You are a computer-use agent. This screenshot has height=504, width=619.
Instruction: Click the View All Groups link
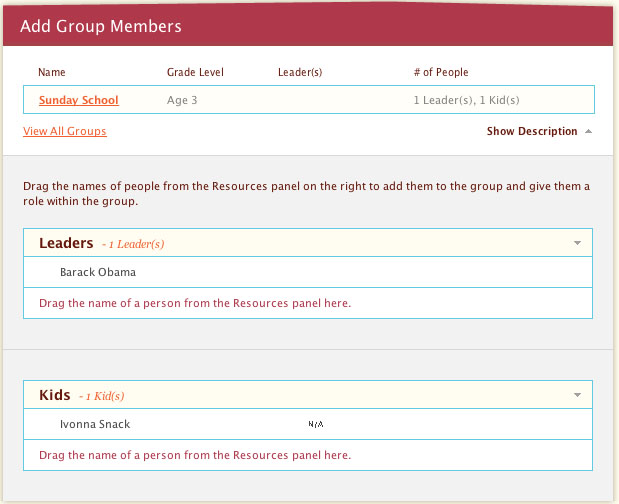64,131
